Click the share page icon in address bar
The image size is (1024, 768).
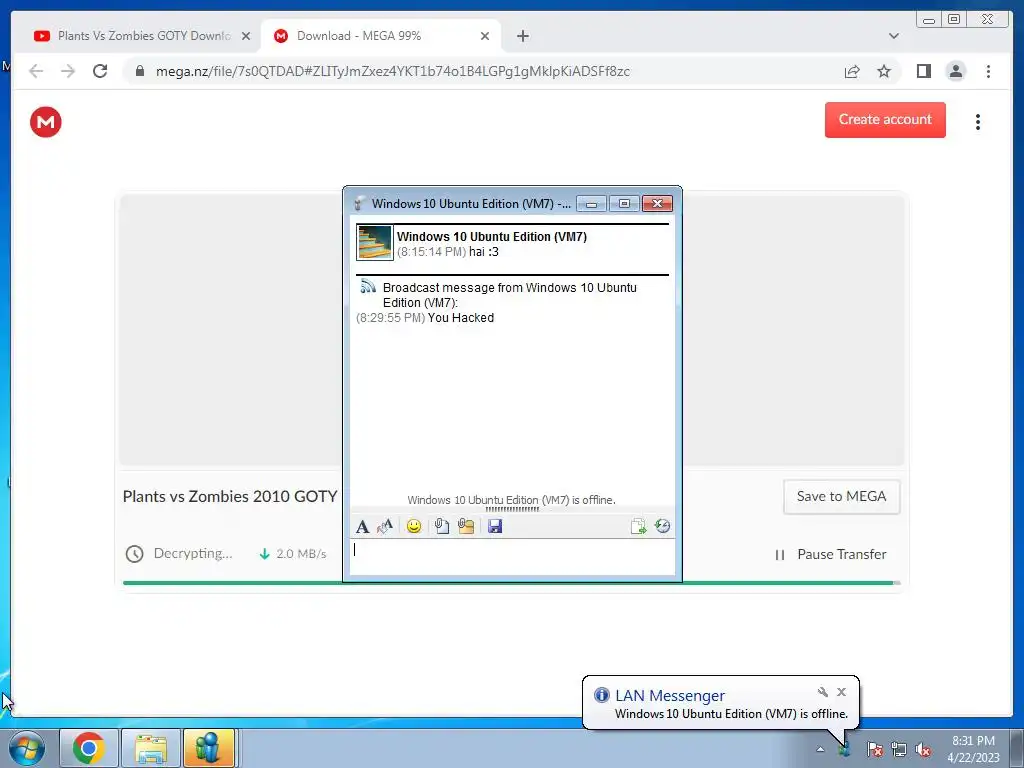(x=852, y=71)
